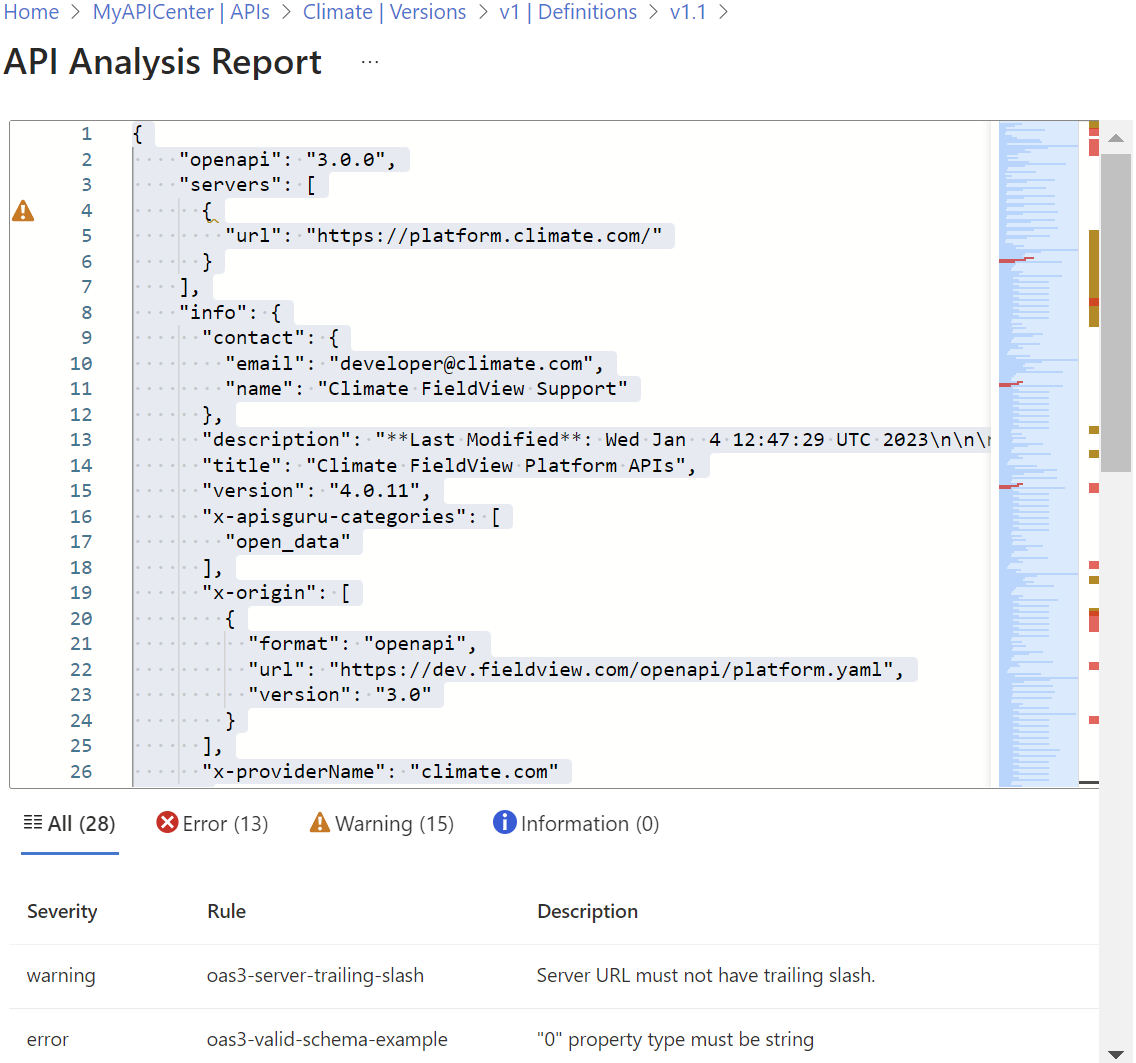1136x1063 pixels.
Task: Click the warning icon beside line 4
Action: pos(22,209)
